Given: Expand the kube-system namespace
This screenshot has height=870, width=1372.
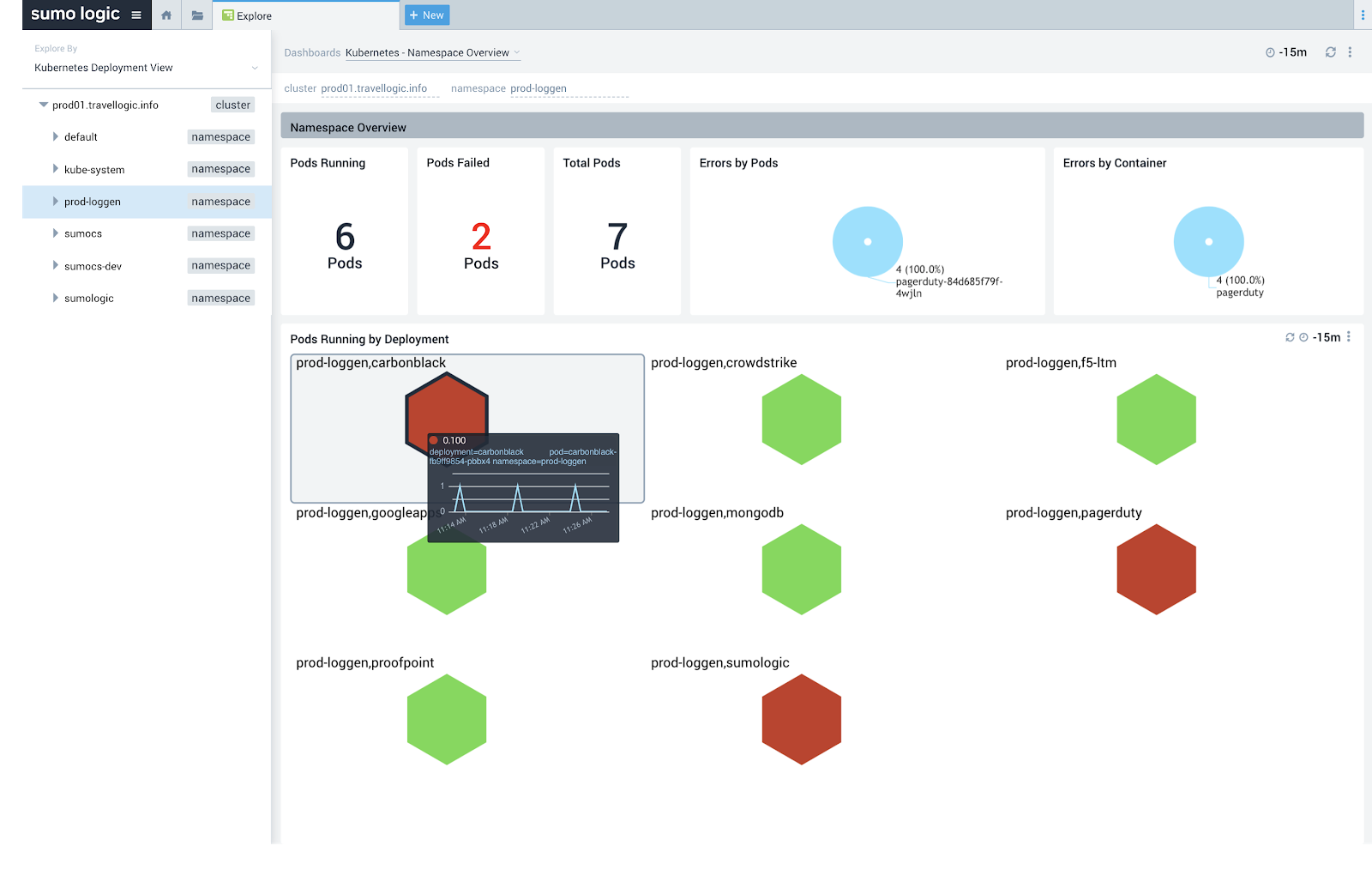Looking at the screenshot, I should point(56,169).
